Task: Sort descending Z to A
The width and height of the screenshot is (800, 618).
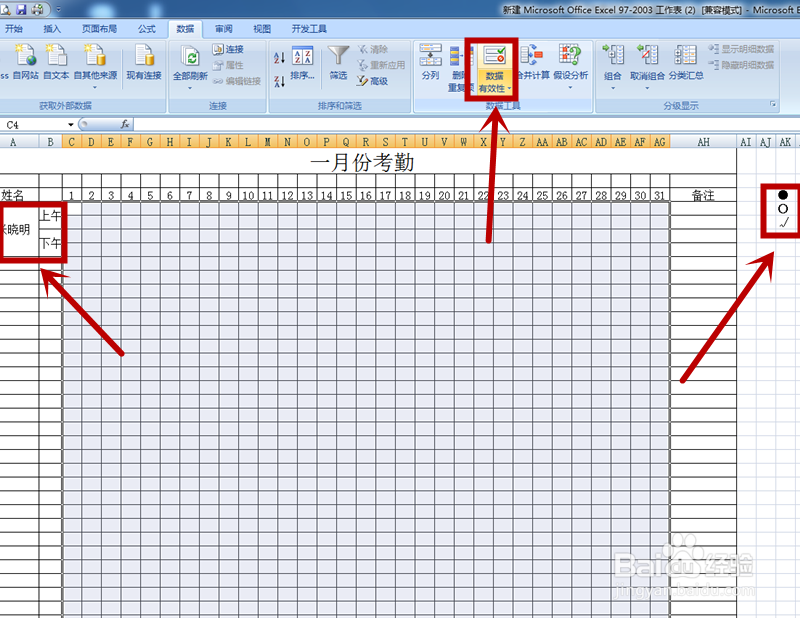Action: coord(279,81)
